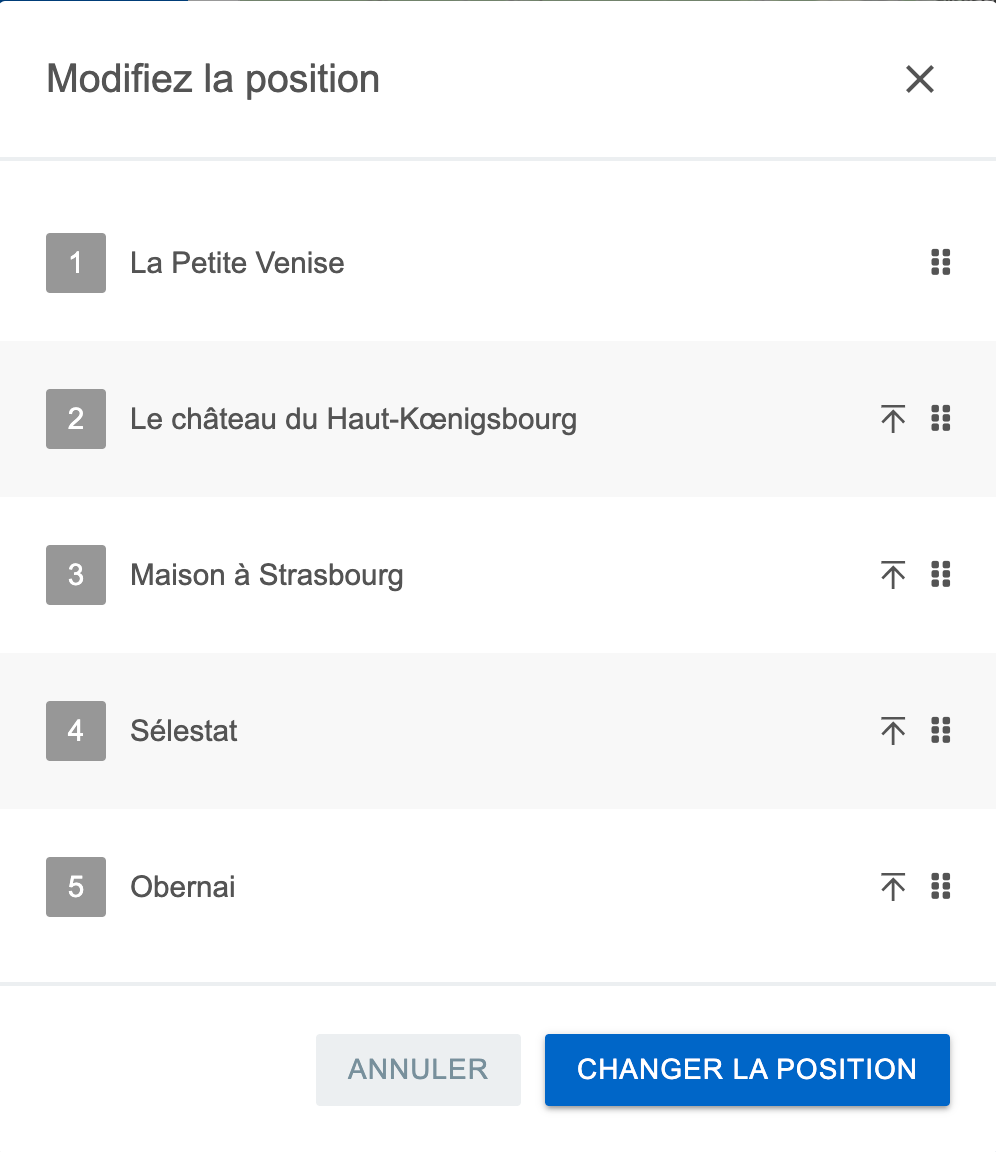The image size is (996, 1152).
Task: Close the Modifiez la position dialog
Action: point(920,79)
